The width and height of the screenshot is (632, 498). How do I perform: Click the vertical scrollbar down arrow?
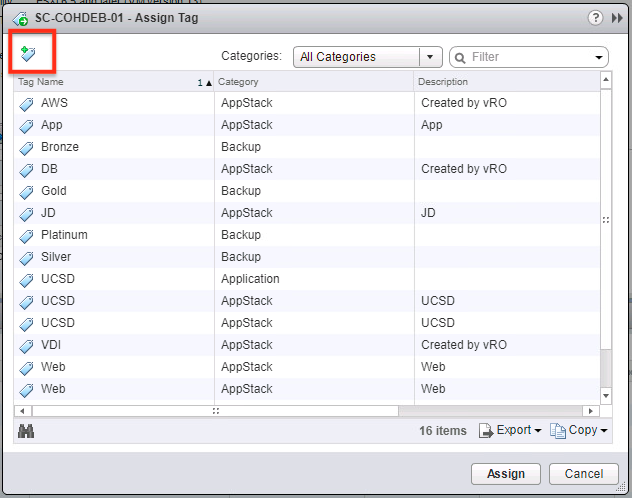[605, 396]
